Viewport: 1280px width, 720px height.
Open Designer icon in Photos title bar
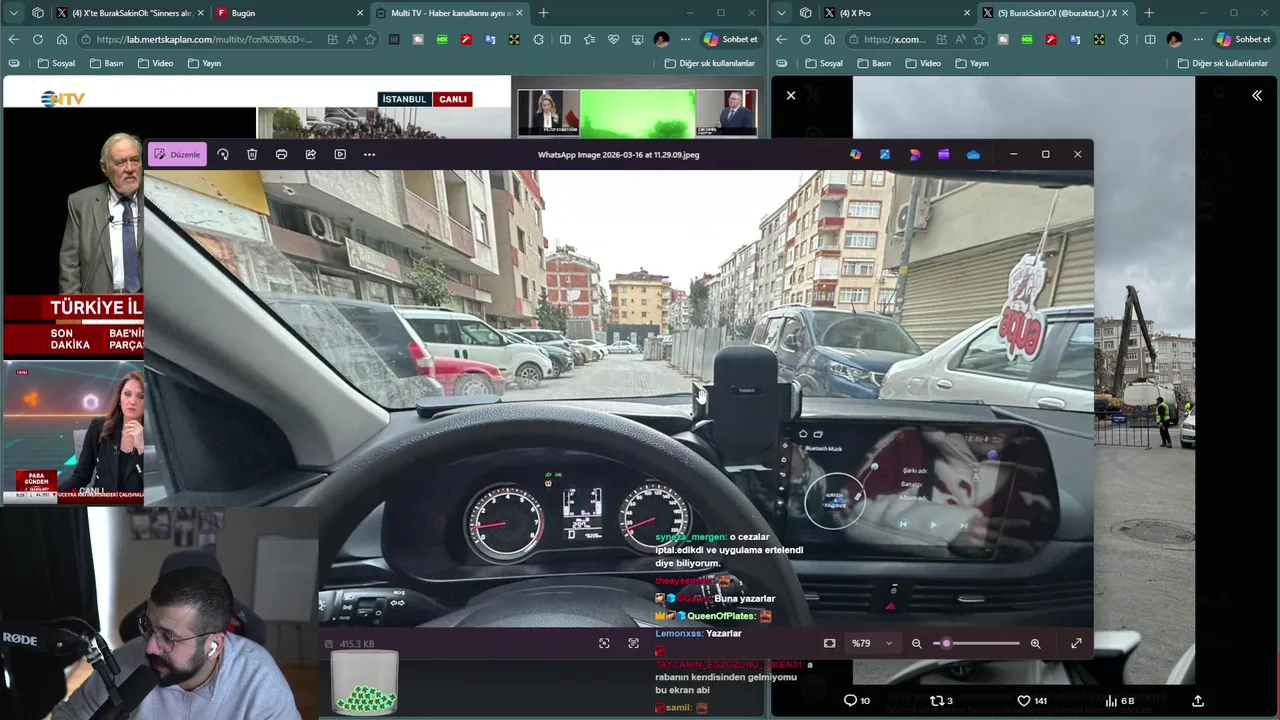coord(914,154)
